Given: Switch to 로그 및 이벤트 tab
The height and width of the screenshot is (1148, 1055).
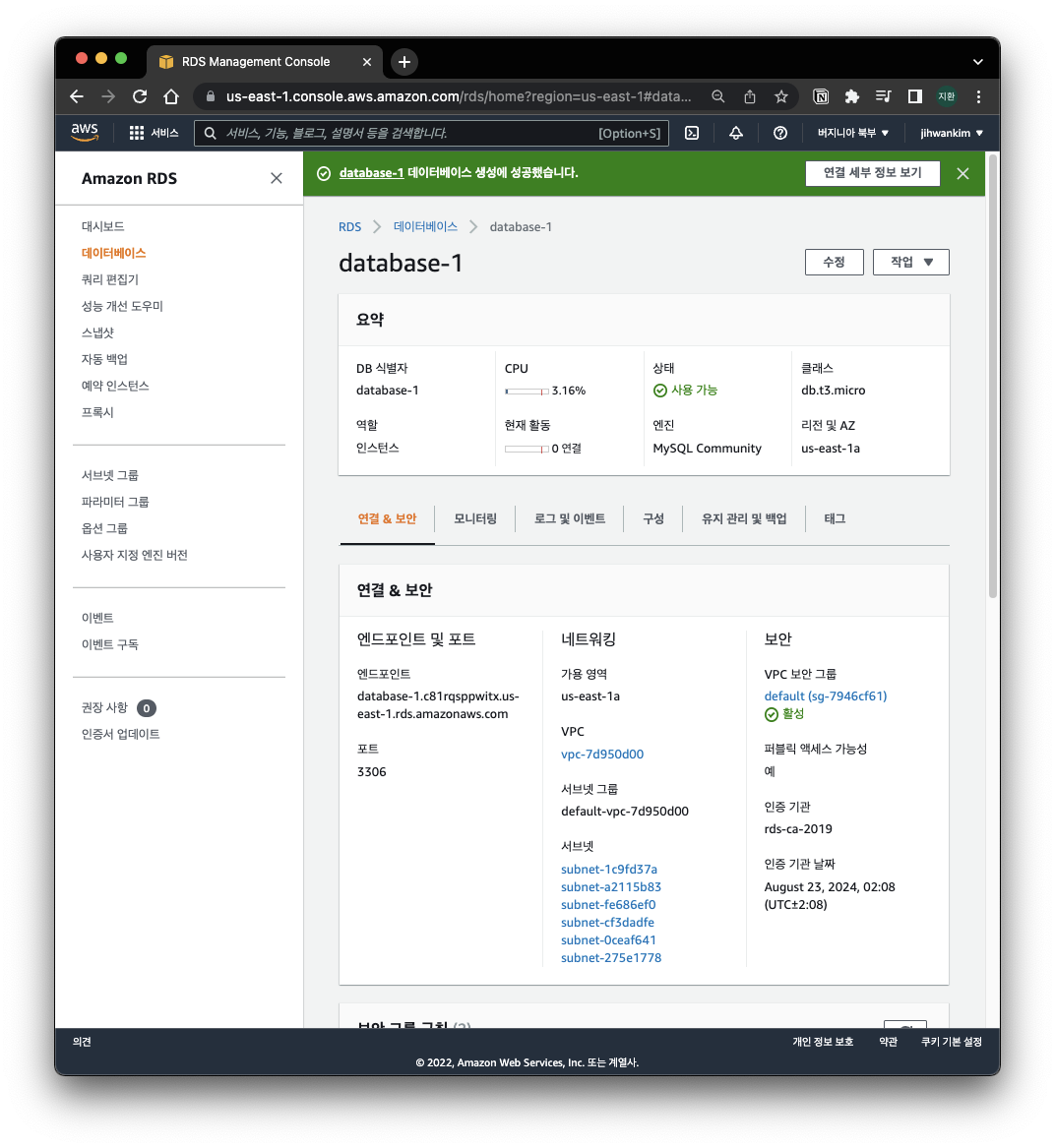Looking at the screenshot, I should pos(569,518).
